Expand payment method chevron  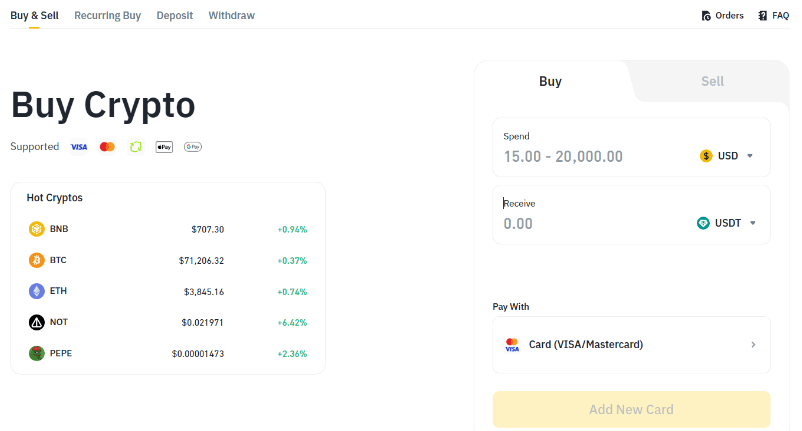tap(753, 345)
